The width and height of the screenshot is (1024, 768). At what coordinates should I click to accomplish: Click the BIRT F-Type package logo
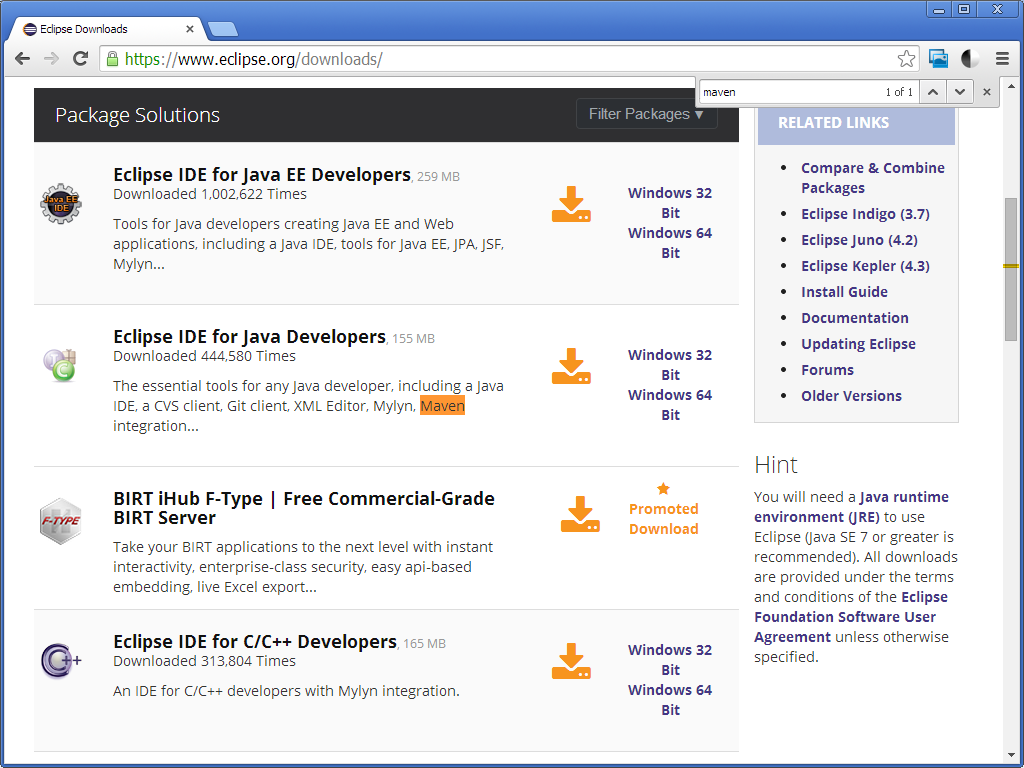[x=60, y=521]
